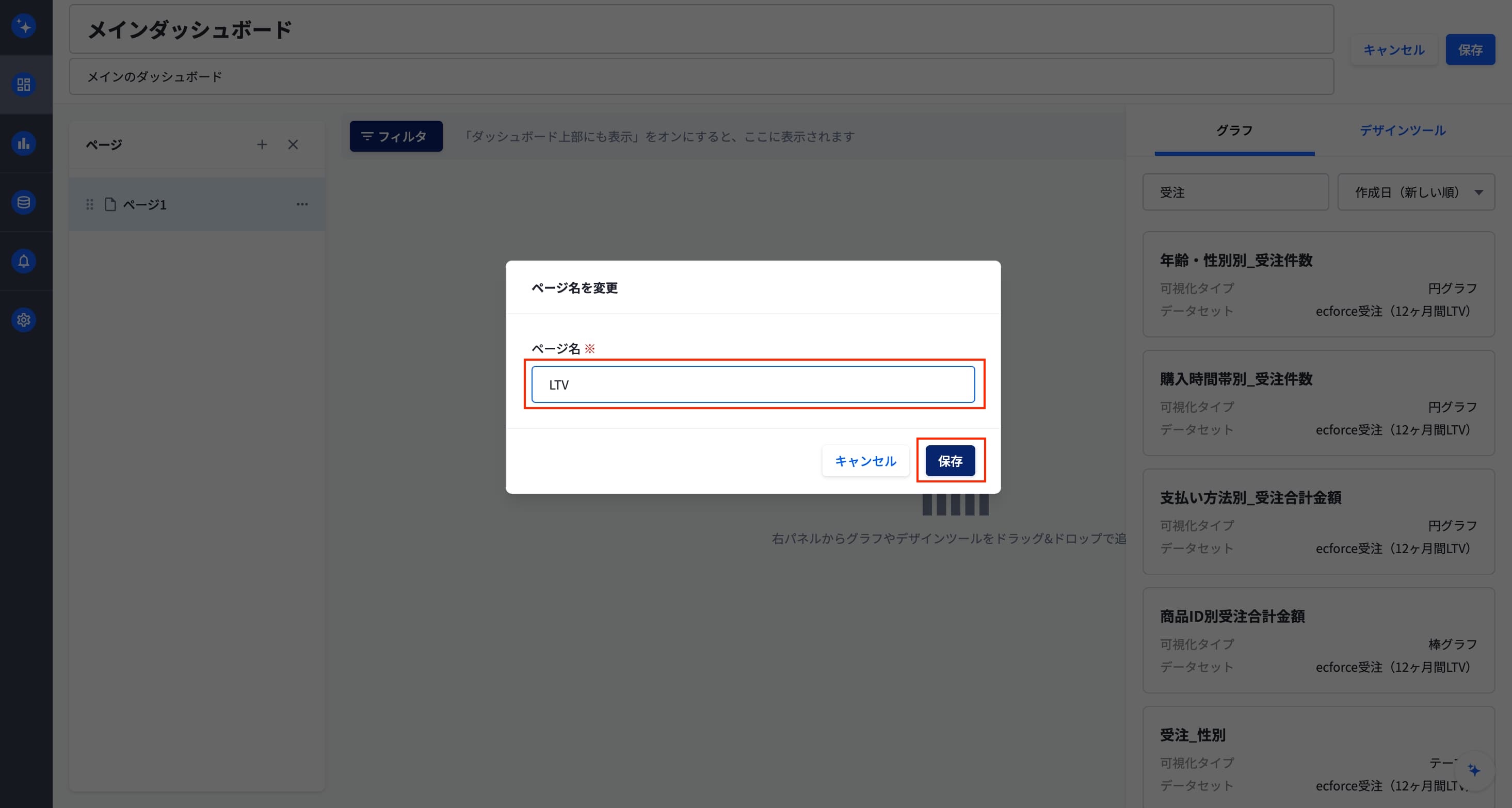Click the drag handle beside ページ1

[89, 204]
